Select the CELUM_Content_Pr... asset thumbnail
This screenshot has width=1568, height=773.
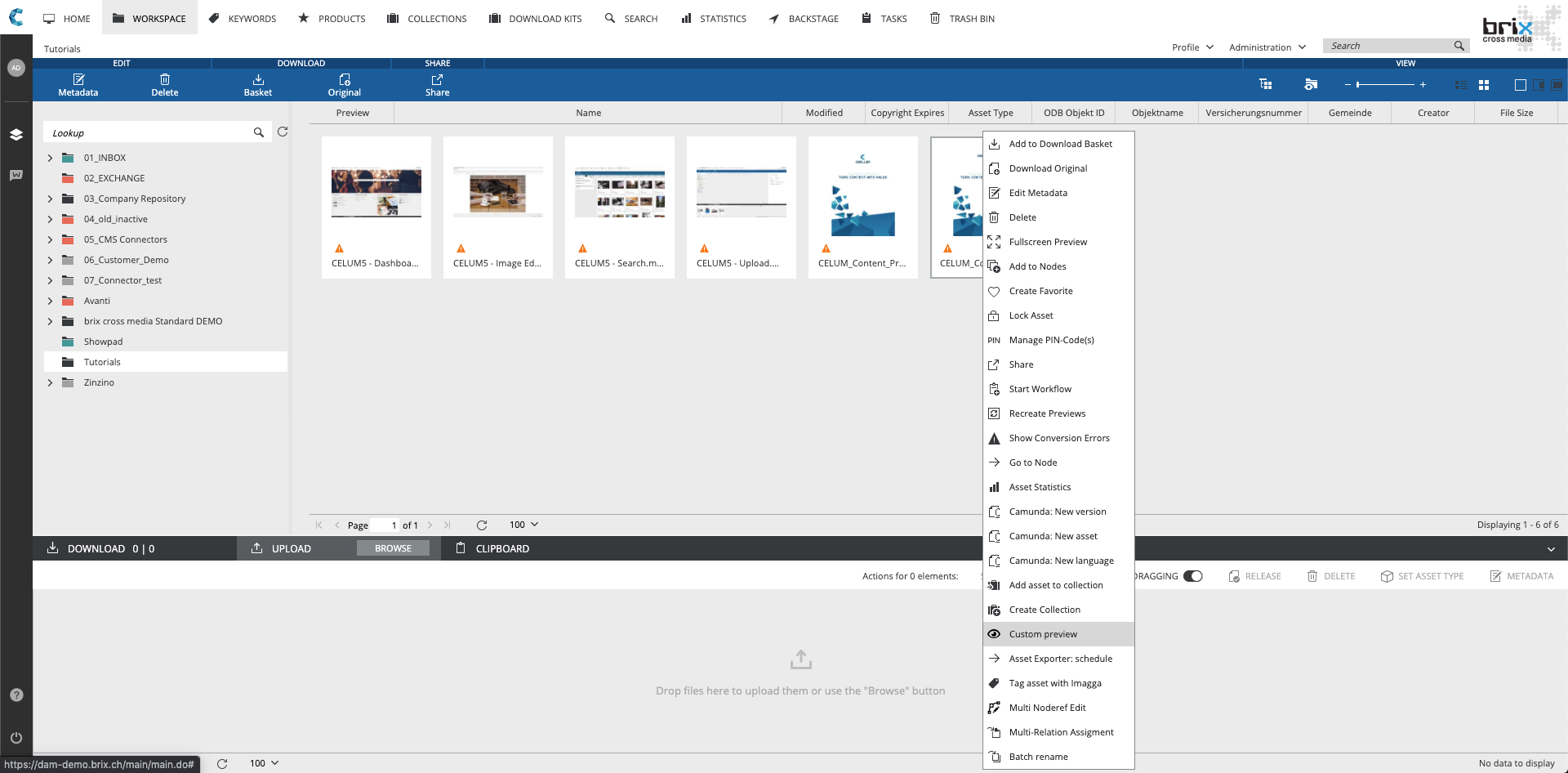click(863, 208)
